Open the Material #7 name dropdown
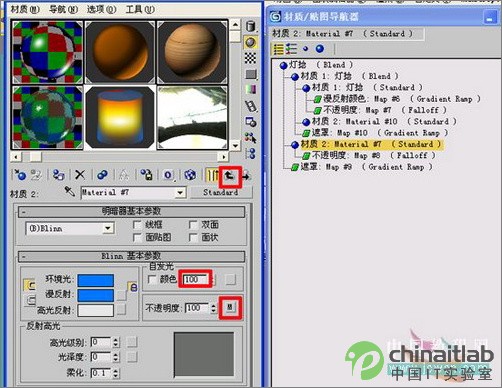The height and width of the screenshot is (388, 502). click(180, 192)
